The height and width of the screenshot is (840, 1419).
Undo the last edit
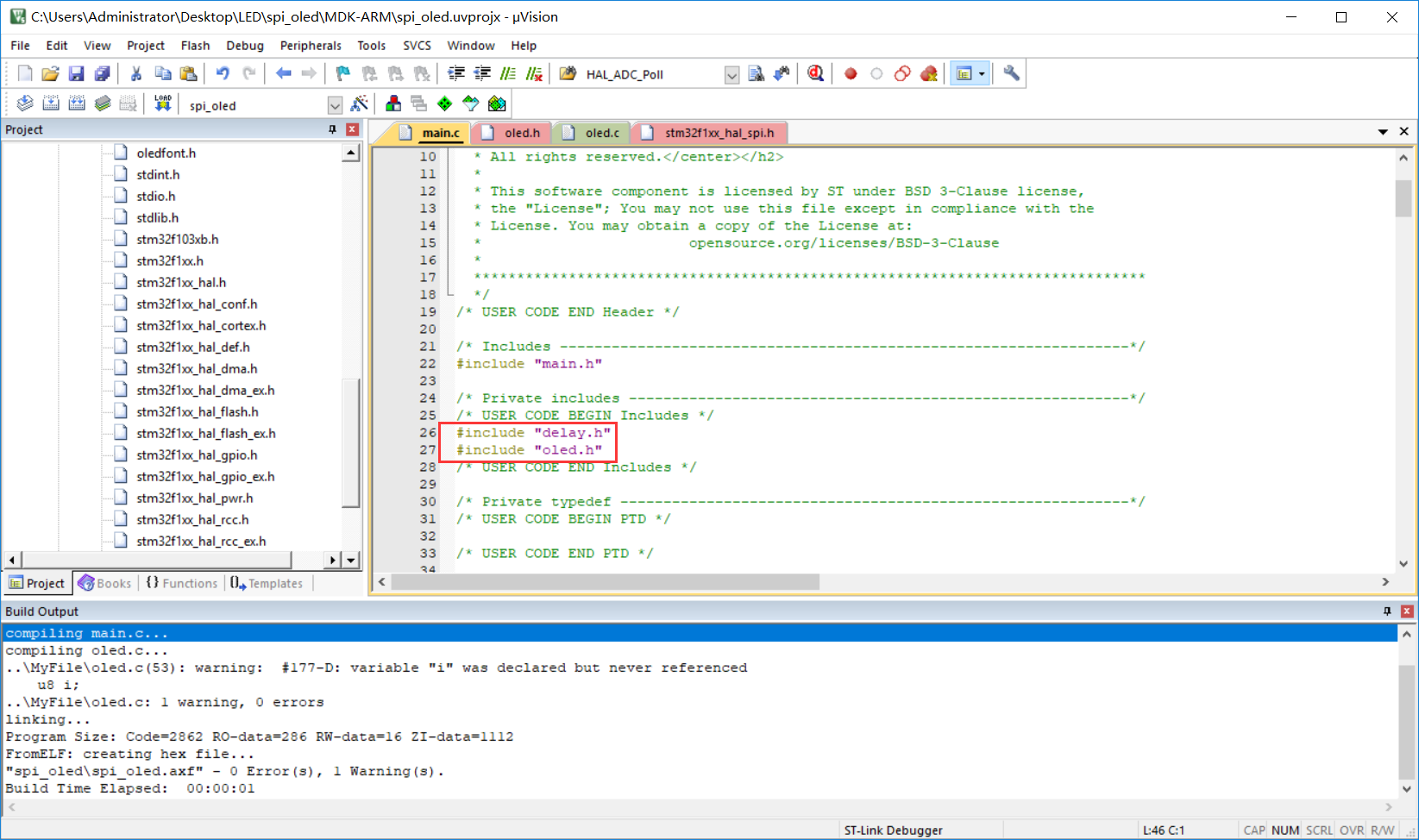[x=223, y=74]
